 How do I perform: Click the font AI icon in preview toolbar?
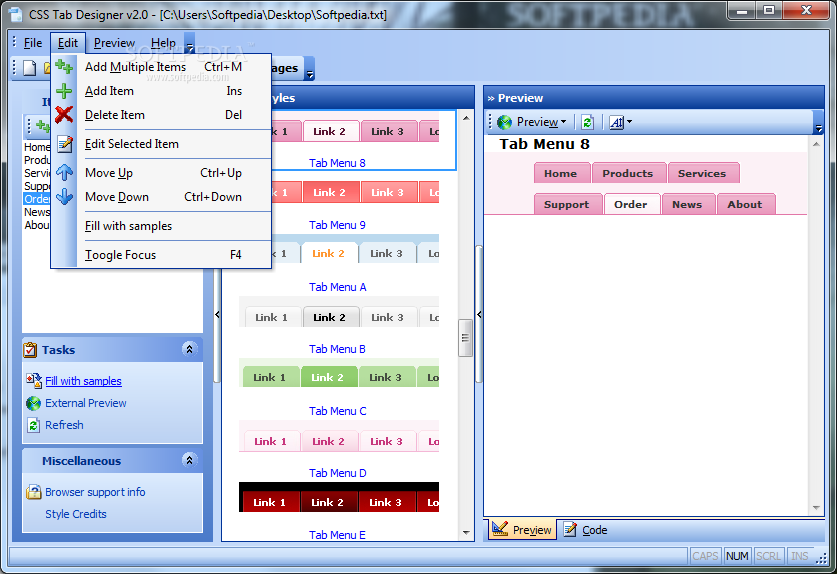pos(617,122)
